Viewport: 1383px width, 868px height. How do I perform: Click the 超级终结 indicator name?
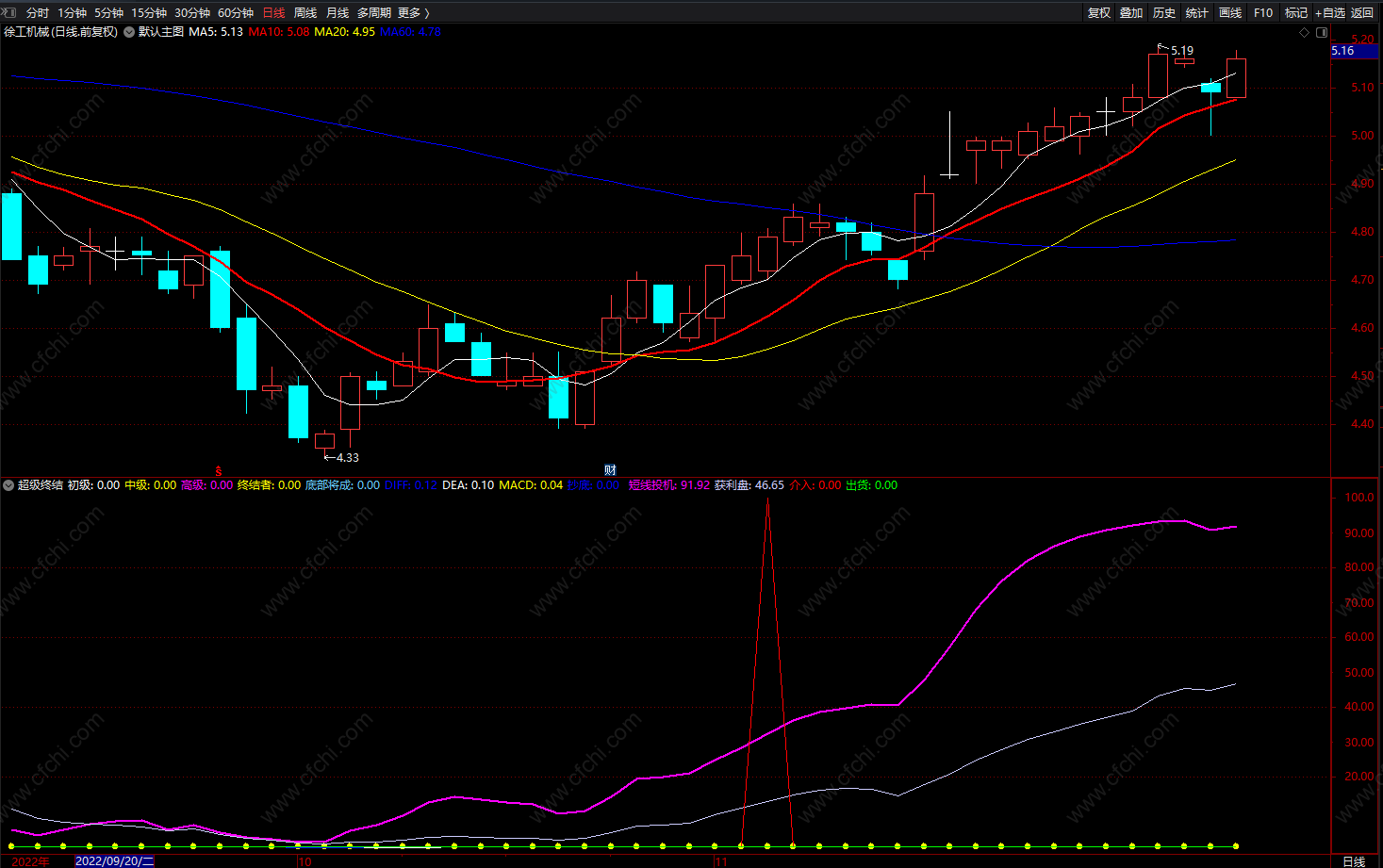point(41,485)
